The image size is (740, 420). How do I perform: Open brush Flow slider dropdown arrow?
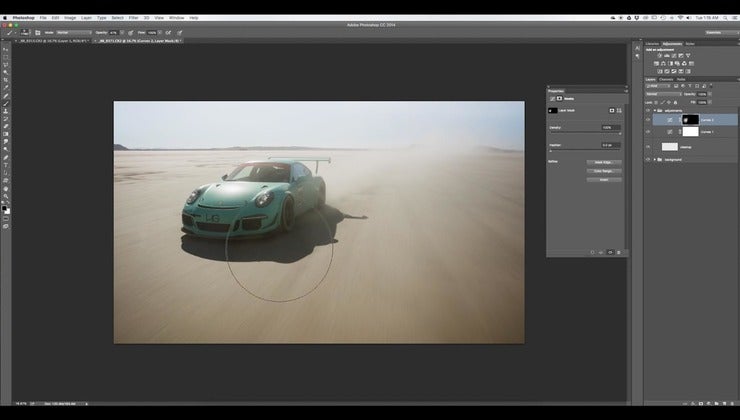coord(160,33)
